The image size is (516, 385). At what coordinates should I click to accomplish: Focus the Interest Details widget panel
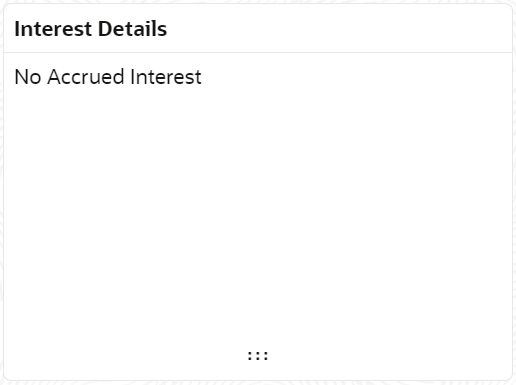[x=258, y=192]
